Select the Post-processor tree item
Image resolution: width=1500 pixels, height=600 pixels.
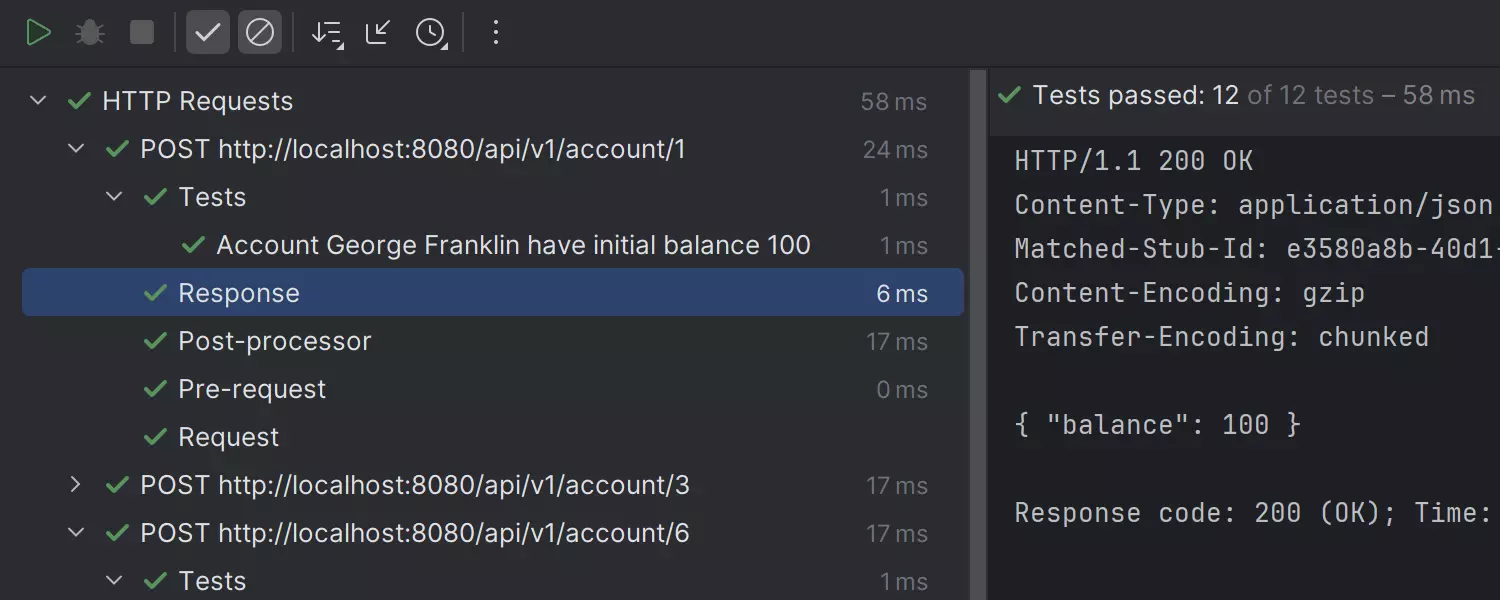click(274, 341)
